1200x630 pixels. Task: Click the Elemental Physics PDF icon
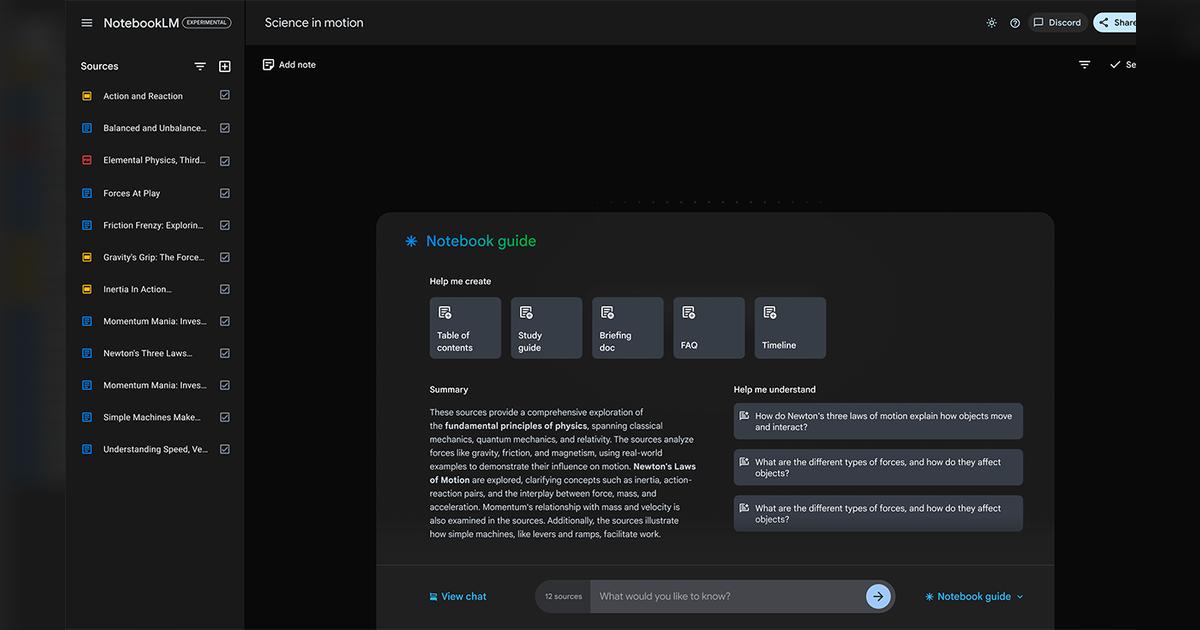tap(87, 160)
